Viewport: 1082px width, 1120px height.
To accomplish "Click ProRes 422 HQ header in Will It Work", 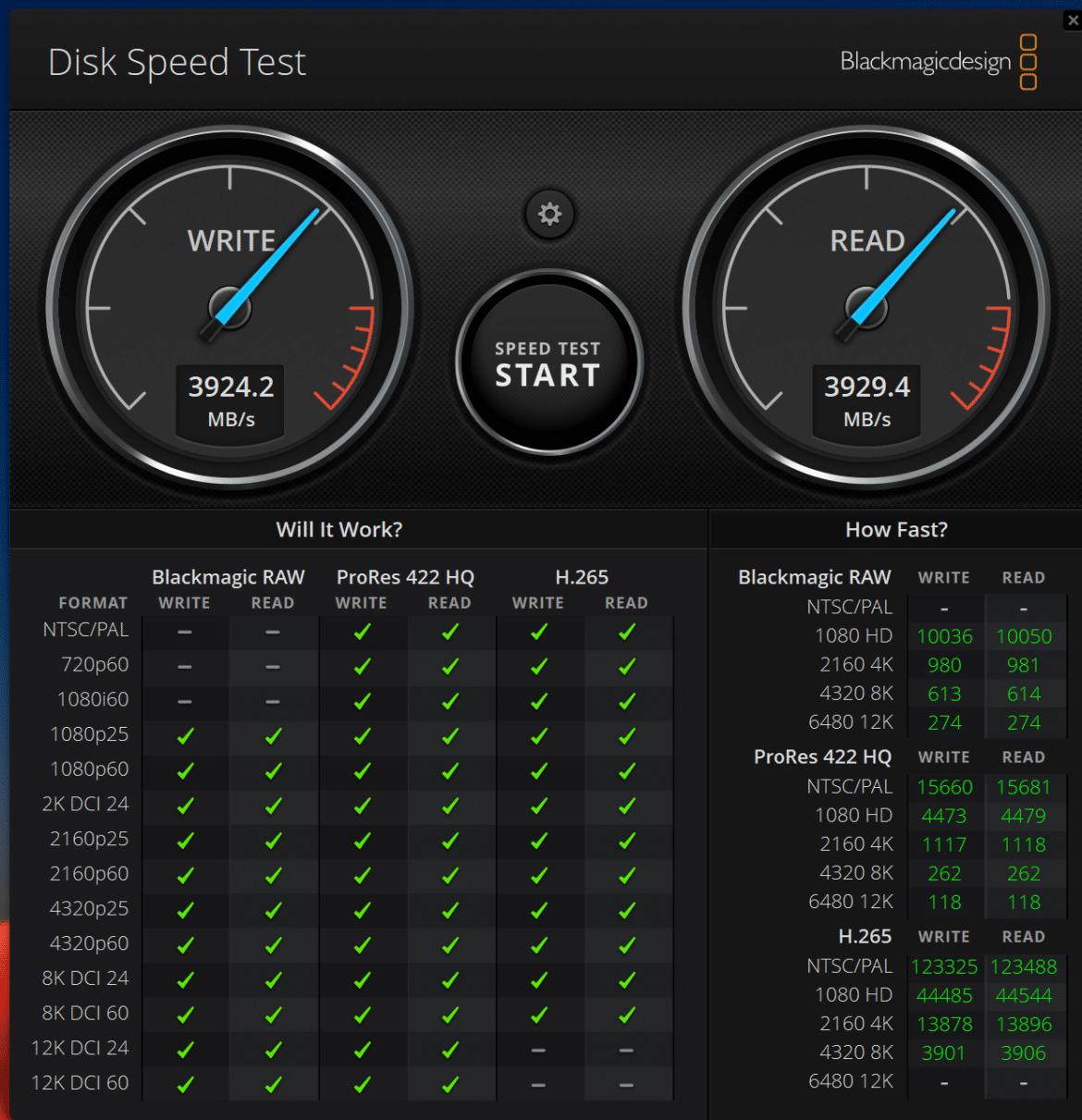I will pos(405,577).
